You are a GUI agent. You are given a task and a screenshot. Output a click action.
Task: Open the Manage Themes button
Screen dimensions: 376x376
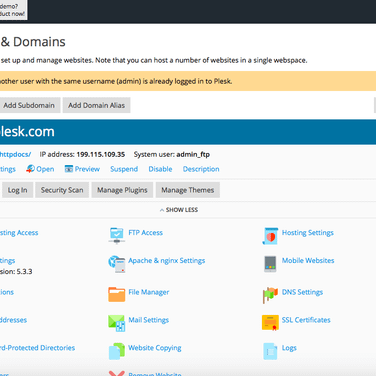188,190
